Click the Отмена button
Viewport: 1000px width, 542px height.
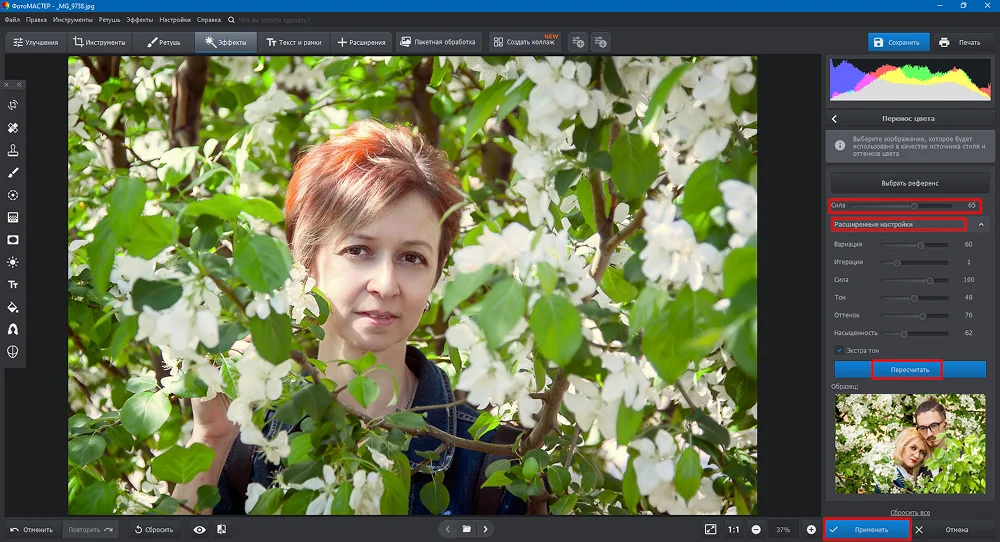950,529
